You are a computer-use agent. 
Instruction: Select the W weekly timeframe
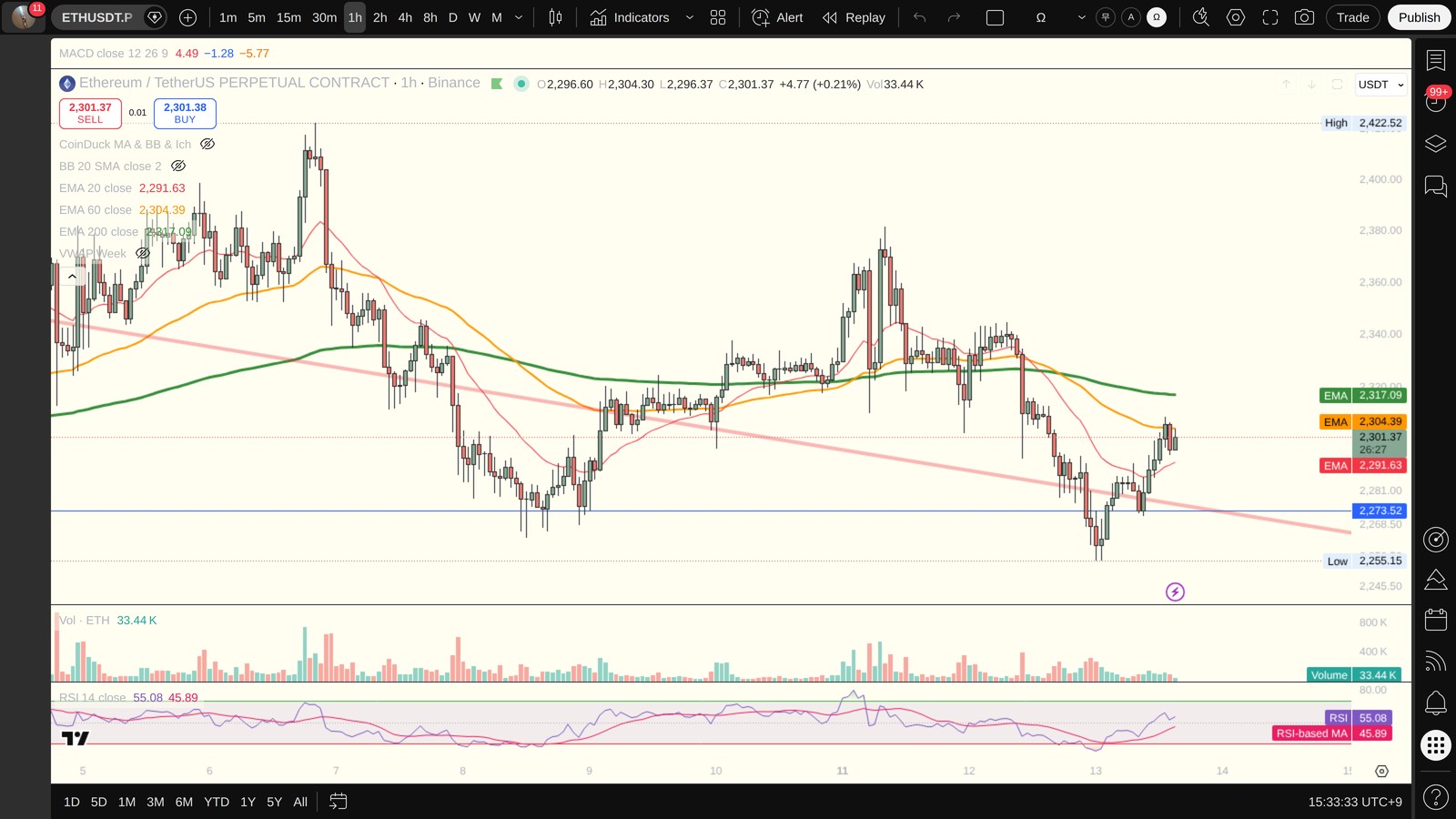474,17
